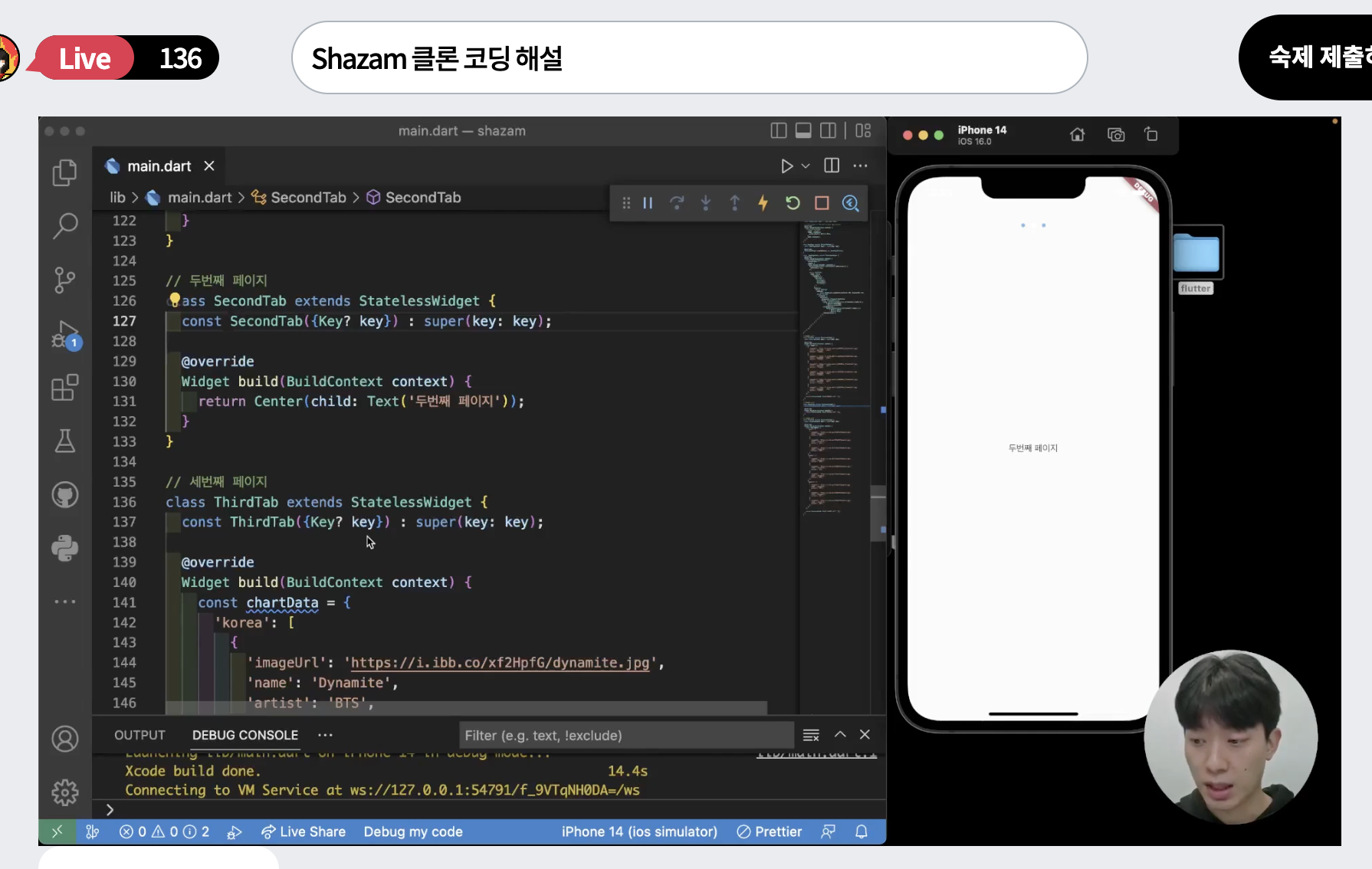Open SecondTab constructor breadcrumb
Image resolution: width=1372 pixels, height=869 pixels.
[414, 198]
